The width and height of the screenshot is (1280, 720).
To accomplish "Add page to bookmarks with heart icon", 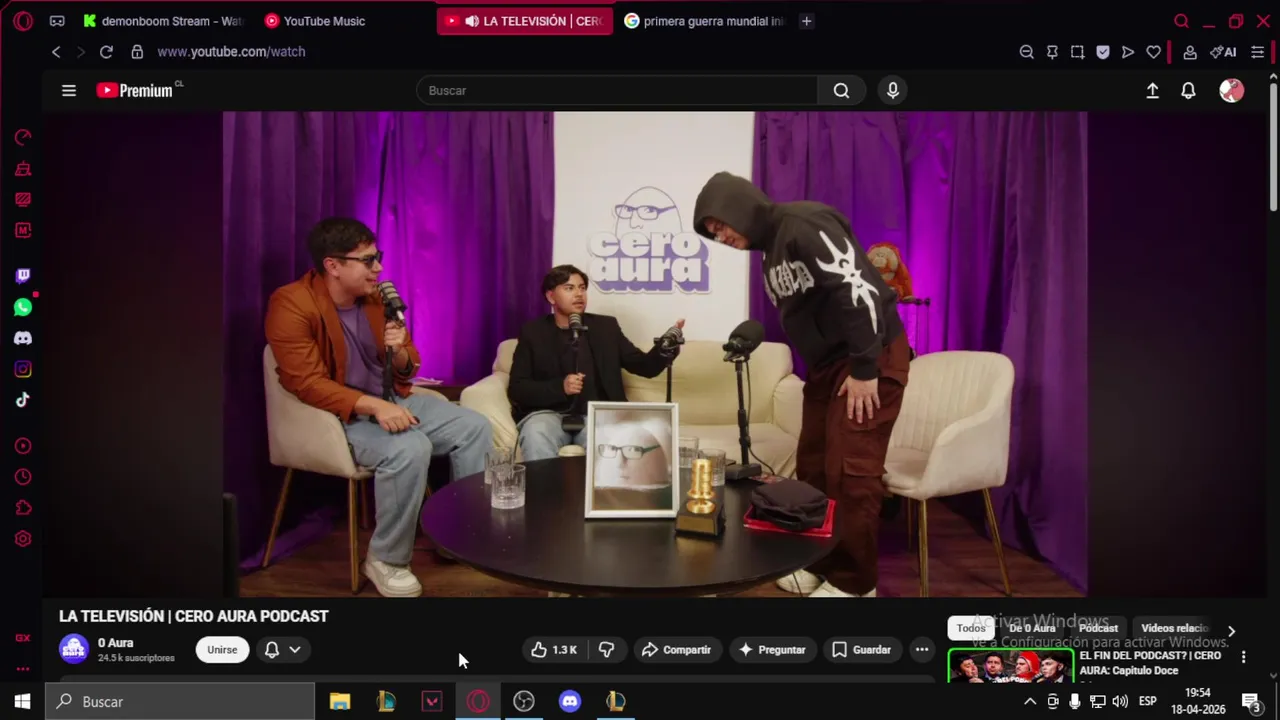I will (1153, 52).
